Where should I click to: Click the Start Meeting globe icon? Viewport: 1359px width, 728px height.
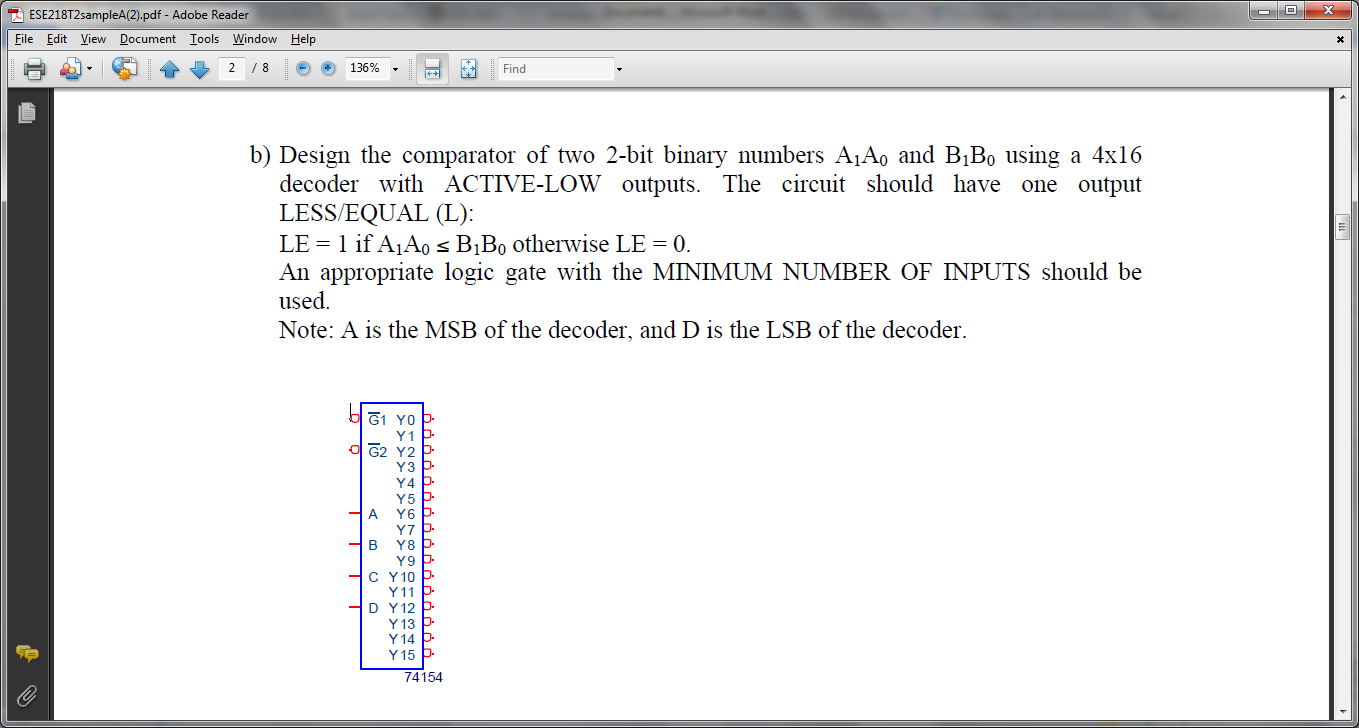[124, 69]
